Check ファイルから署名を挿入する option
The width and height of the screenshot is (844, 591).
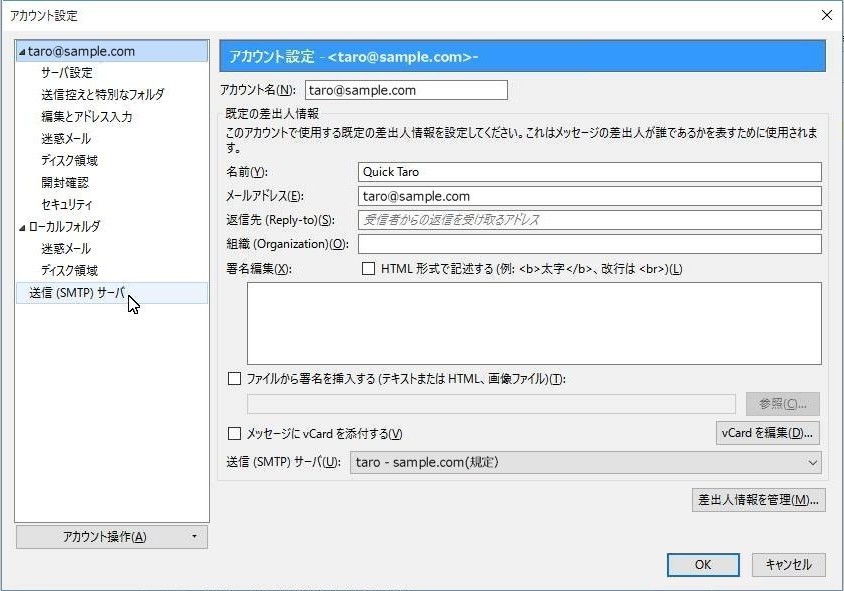coord(235,379)
